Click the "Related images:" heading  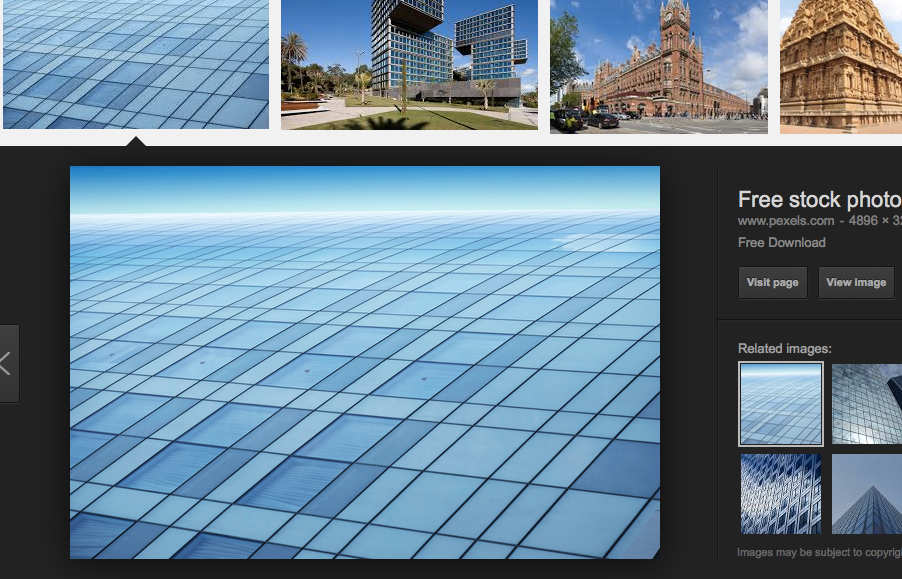click(784, 349)
